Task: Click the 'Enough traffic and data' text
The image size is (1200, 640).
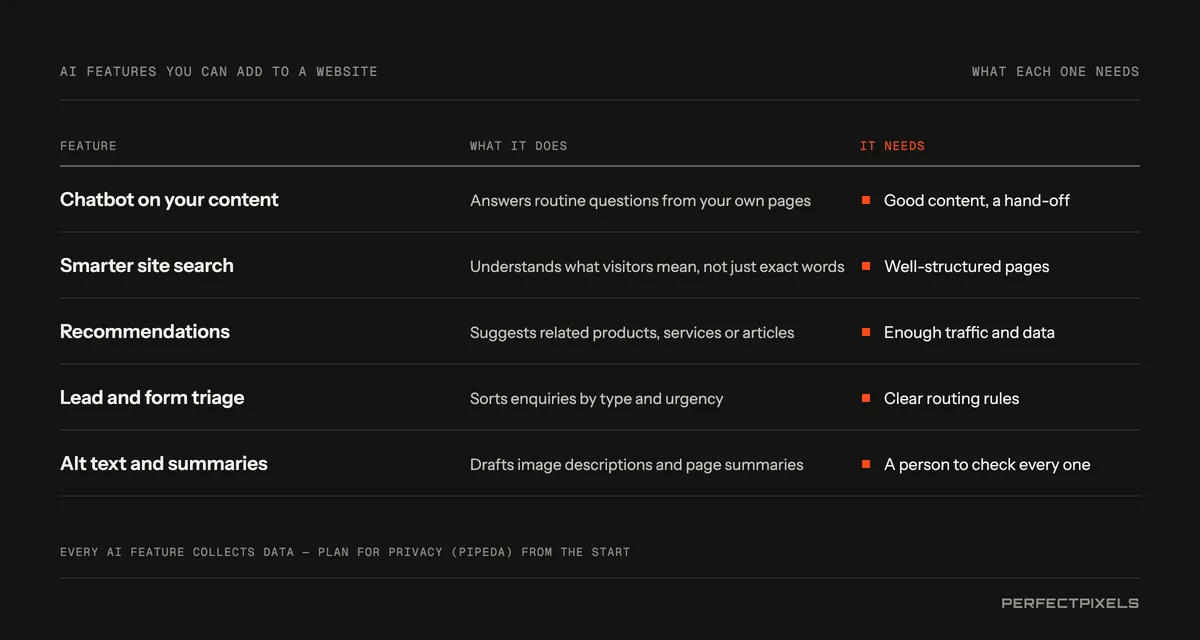Action: 969,333
